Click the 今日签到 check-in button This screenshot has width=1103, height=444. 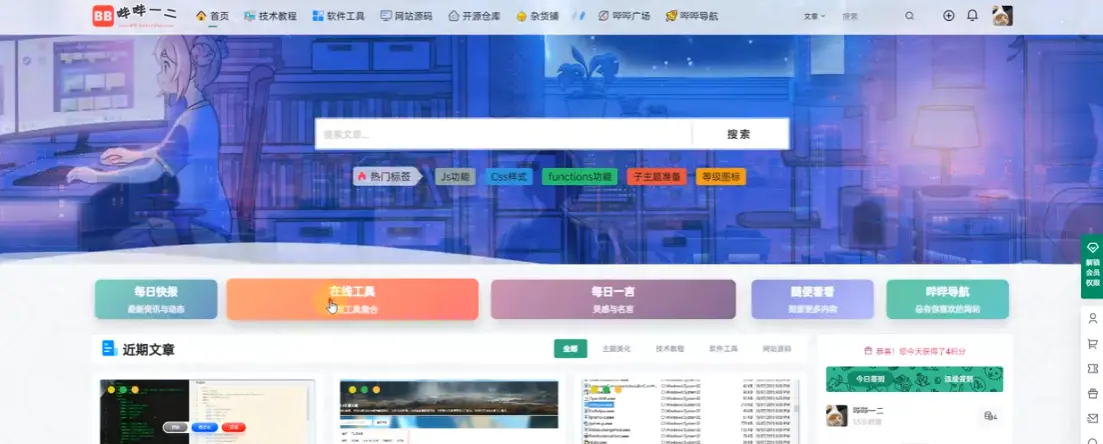click(871, 379)
